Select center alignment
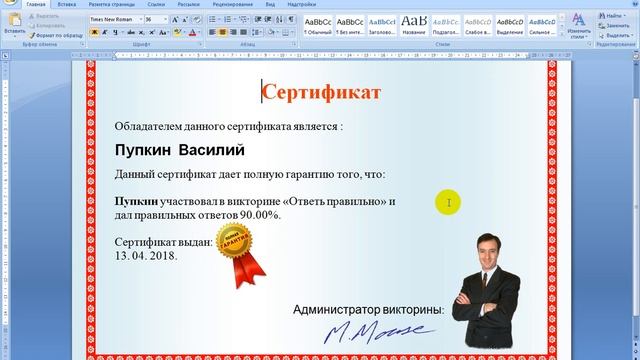This screenshot has height=360, width=640. coord(222,32)
